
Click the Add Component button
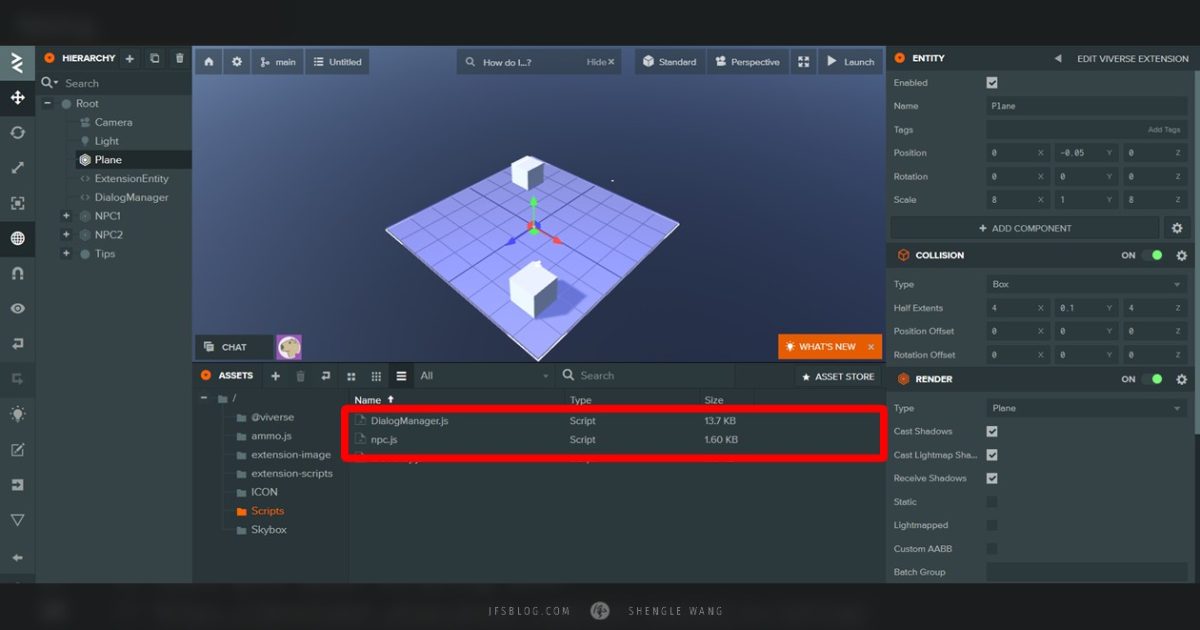(x=1025, y=228)
